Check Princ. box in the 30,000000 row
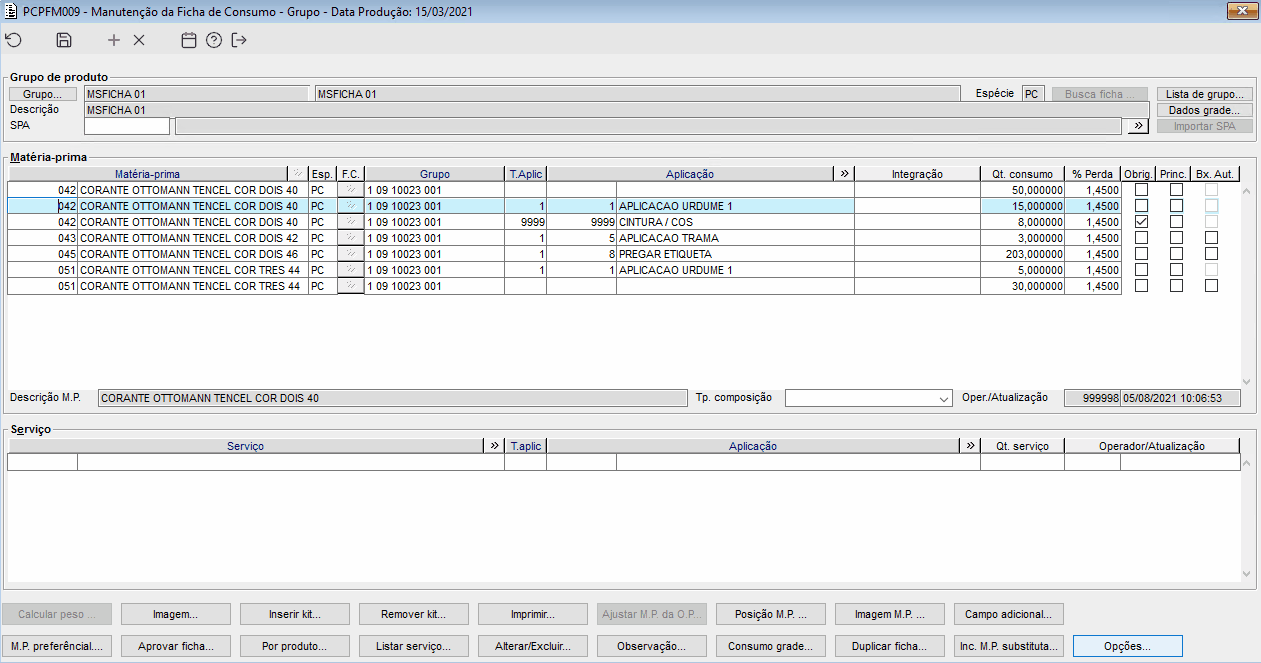This screenshot has height=663, width=1261. tap(1177, 285)
